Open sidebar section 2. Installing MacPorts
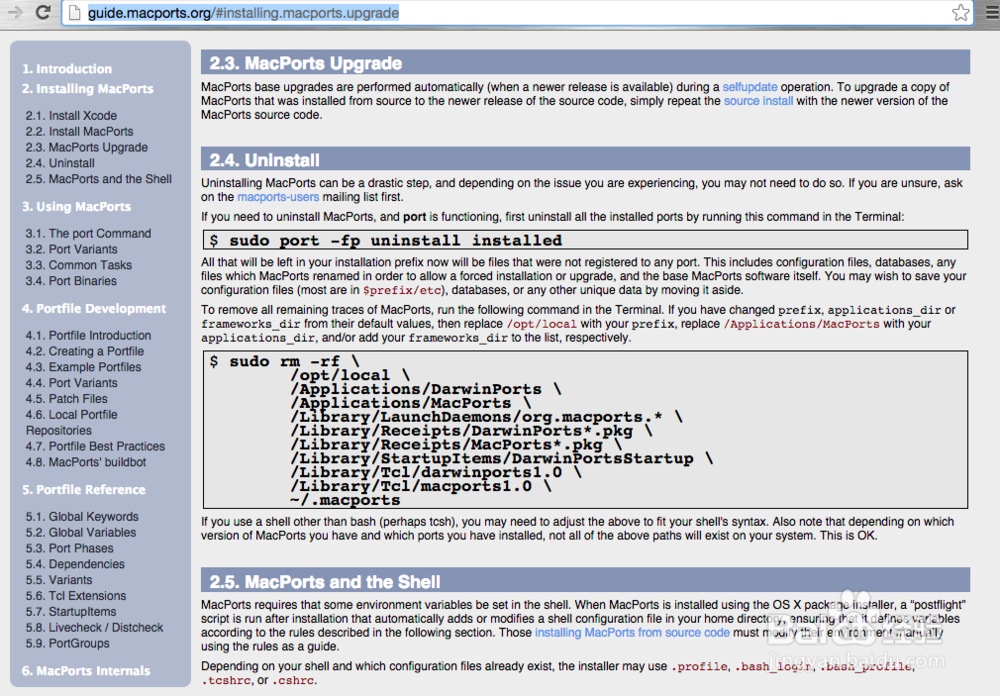Image resolution: width=1000 pixels, height=696 pixels. pyautogui.click(x=87, y=89)
